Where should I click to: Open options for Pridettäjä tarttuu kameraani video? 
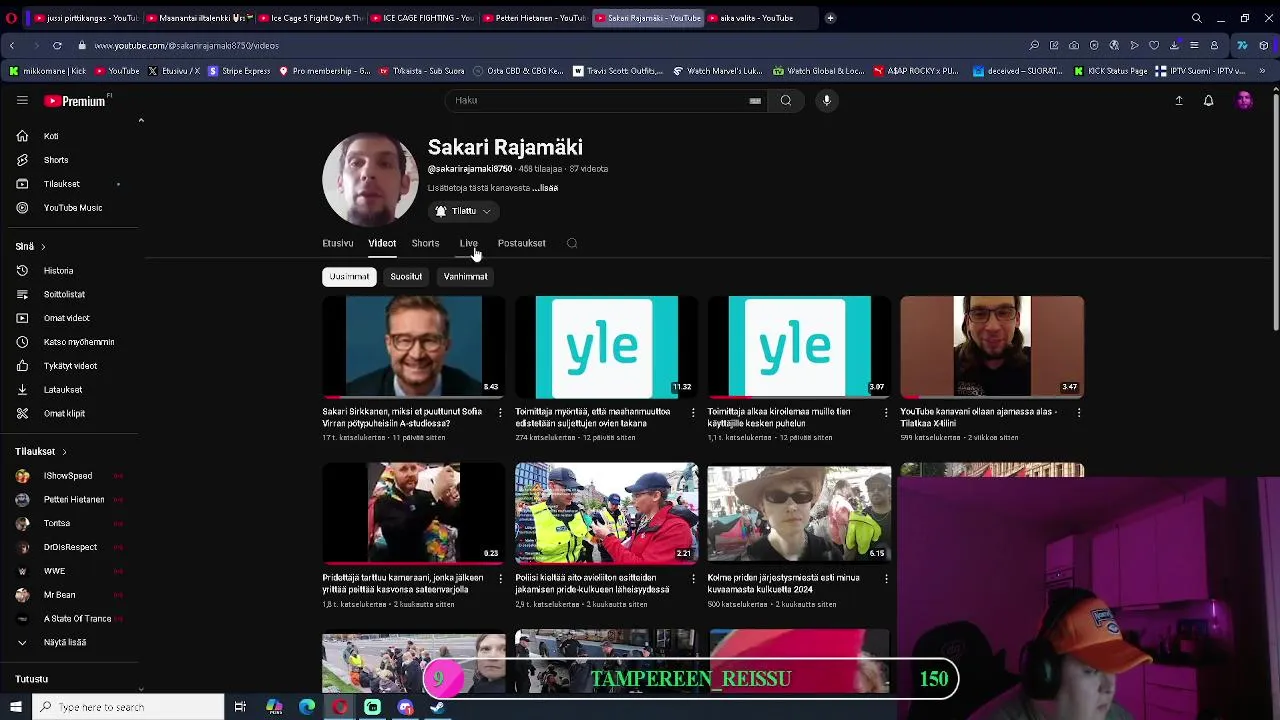pos(500,578)
